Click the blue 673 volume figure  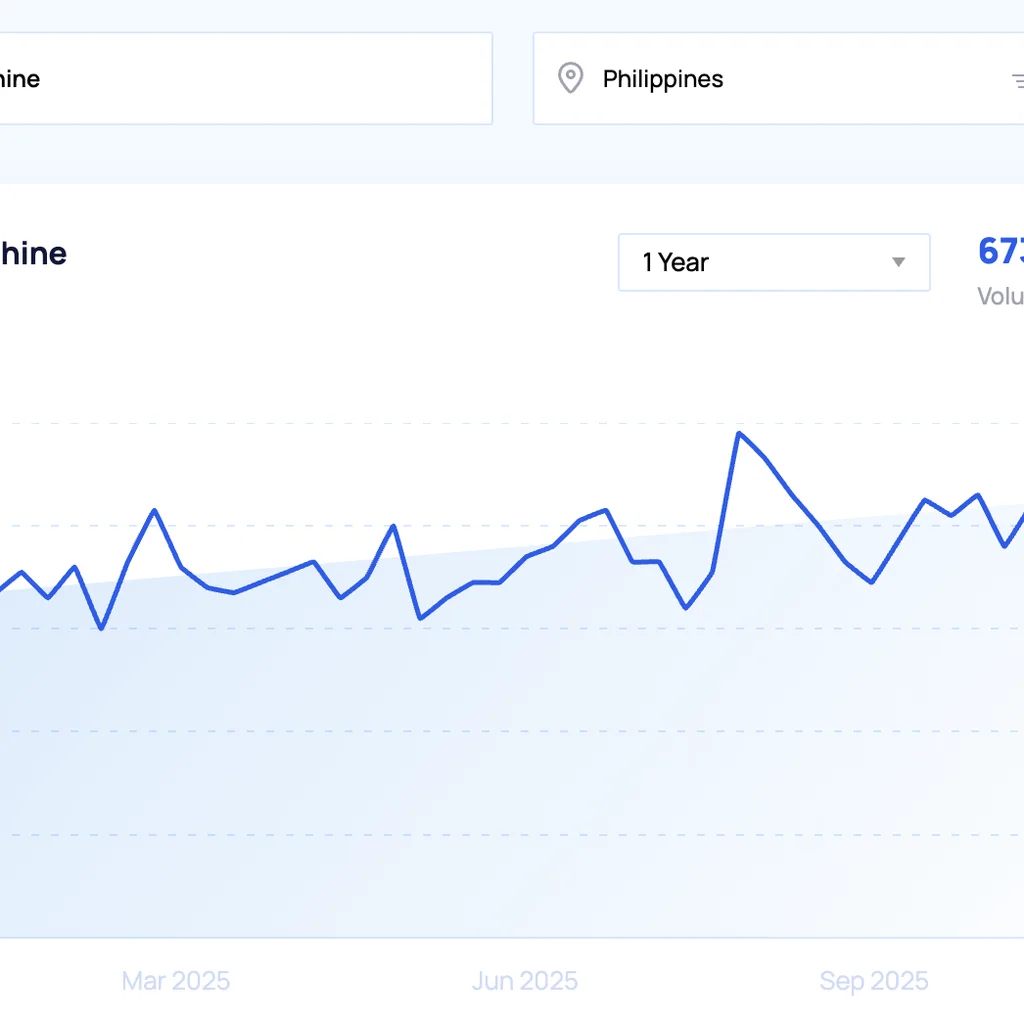(x=1000, y=252)
